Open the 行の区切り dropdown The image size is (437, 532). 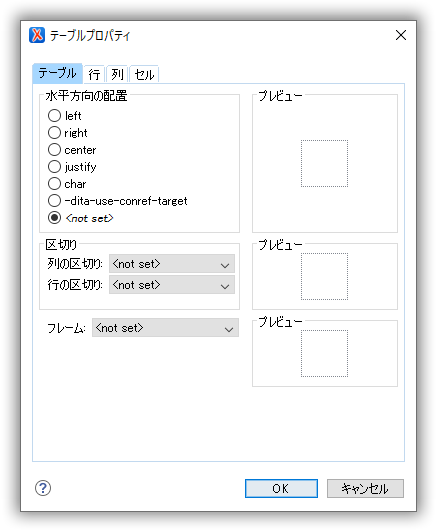172,285
